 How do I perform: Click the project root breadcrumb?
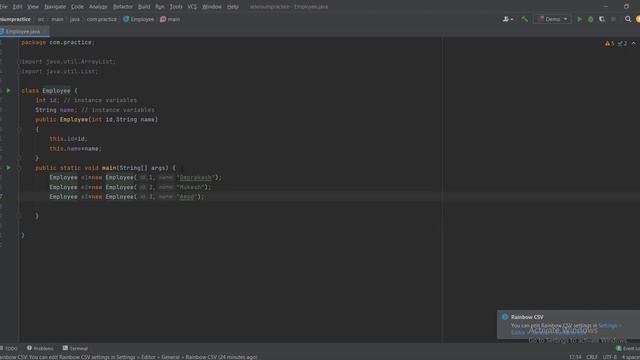point(15,19)
